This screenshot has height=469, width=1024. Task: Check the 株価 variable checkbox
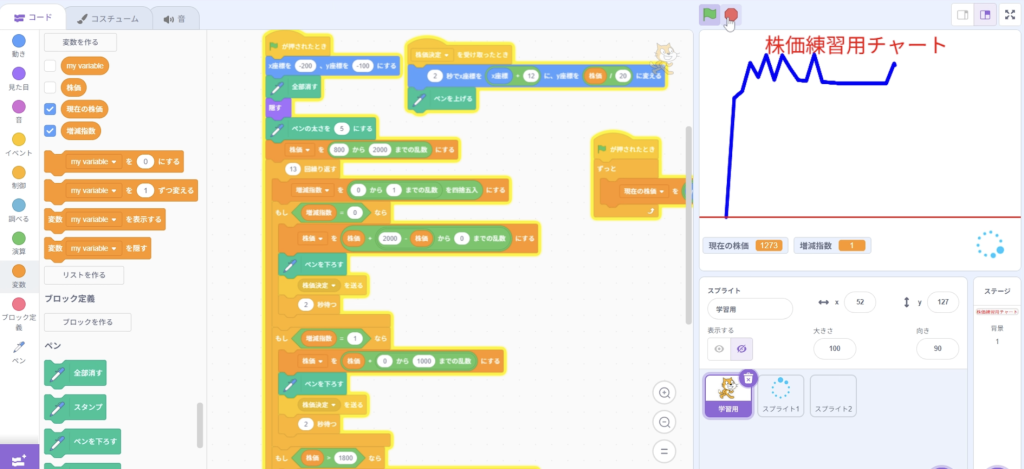tap(50, 87)
